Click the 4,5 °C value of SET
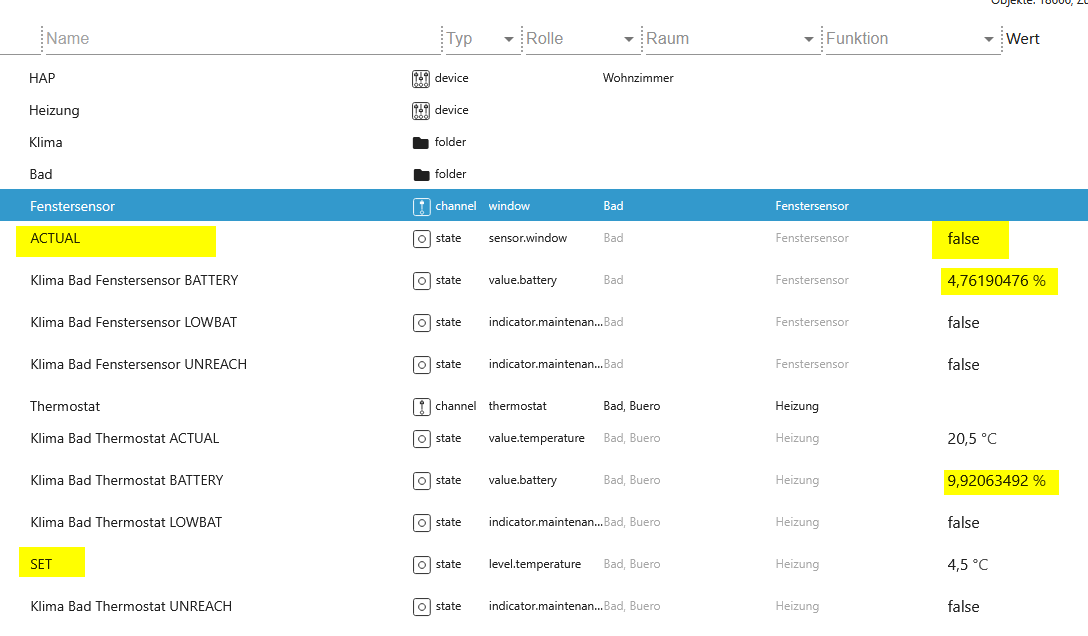 (967, 564)
